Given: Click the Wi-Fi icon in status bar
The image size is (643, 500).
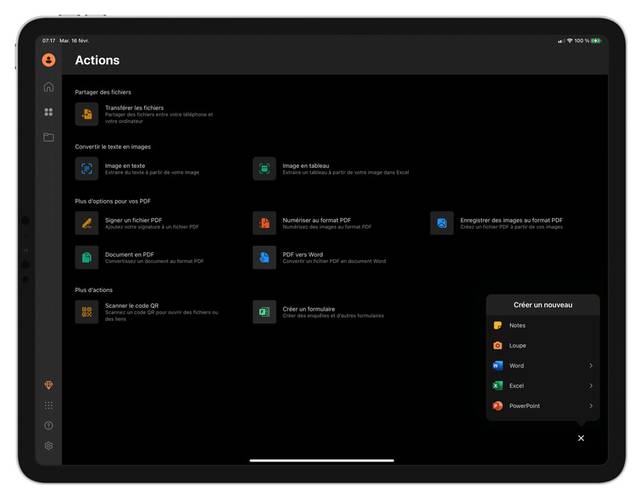Looking at the screenshot, I should pos(570,41).
